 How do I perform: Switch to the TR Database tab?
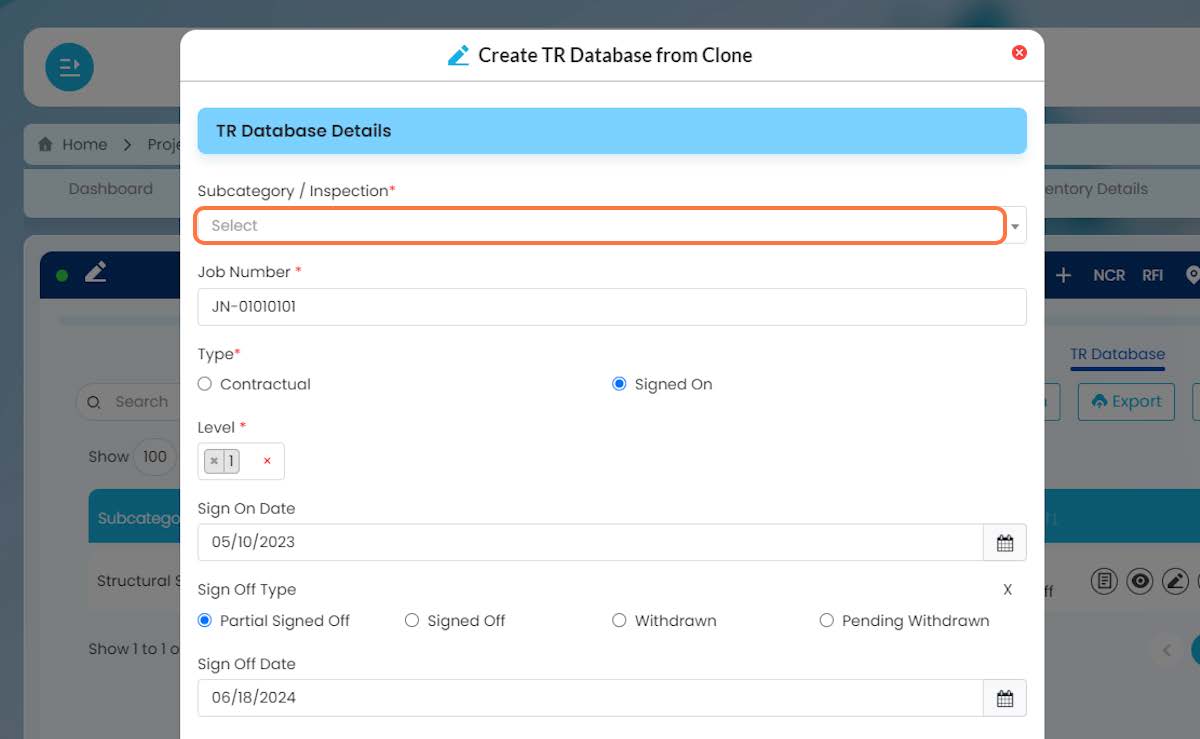[x=1117, y=354]
